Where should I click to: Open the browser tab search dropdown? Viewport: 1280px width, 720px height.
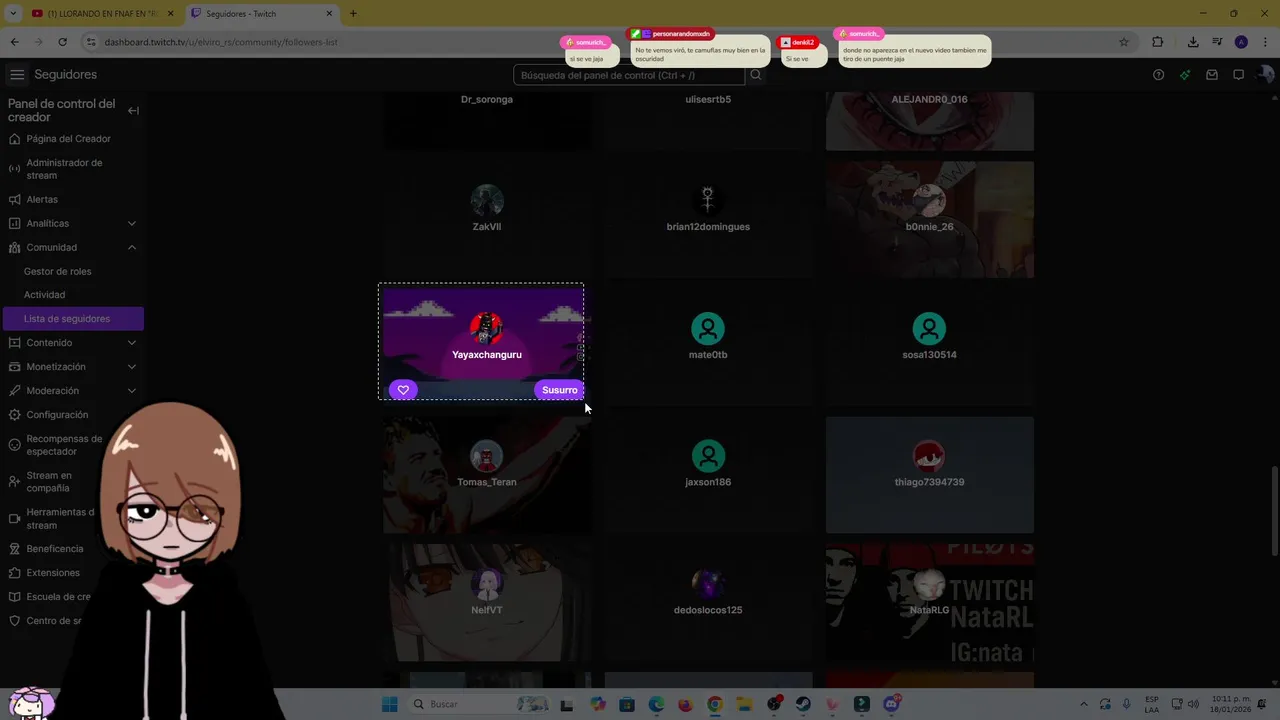pos(13,13)
